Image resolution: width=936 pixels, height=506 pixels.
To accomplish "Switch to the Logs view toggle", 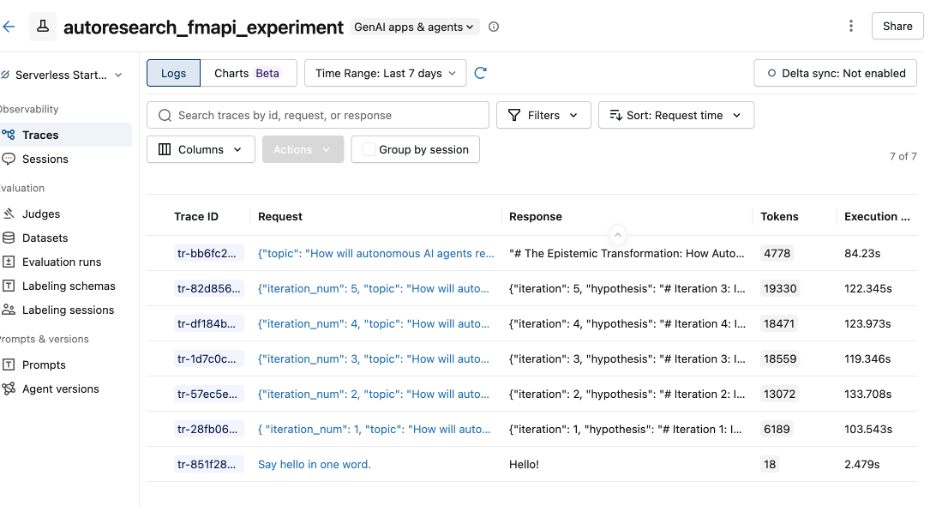I will pos(173,73).
